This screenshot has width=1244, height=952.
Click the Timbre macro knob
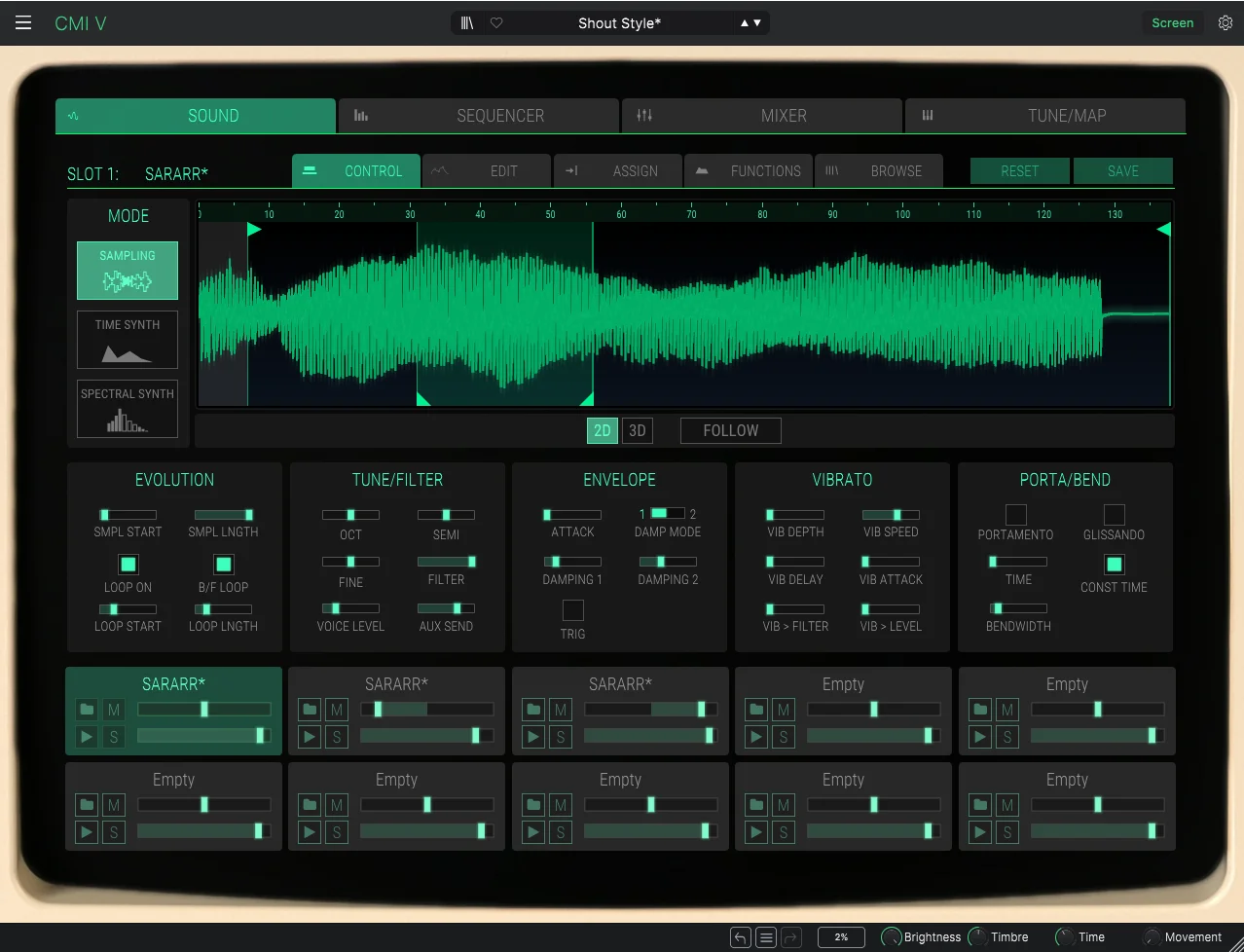click(977, 937)
